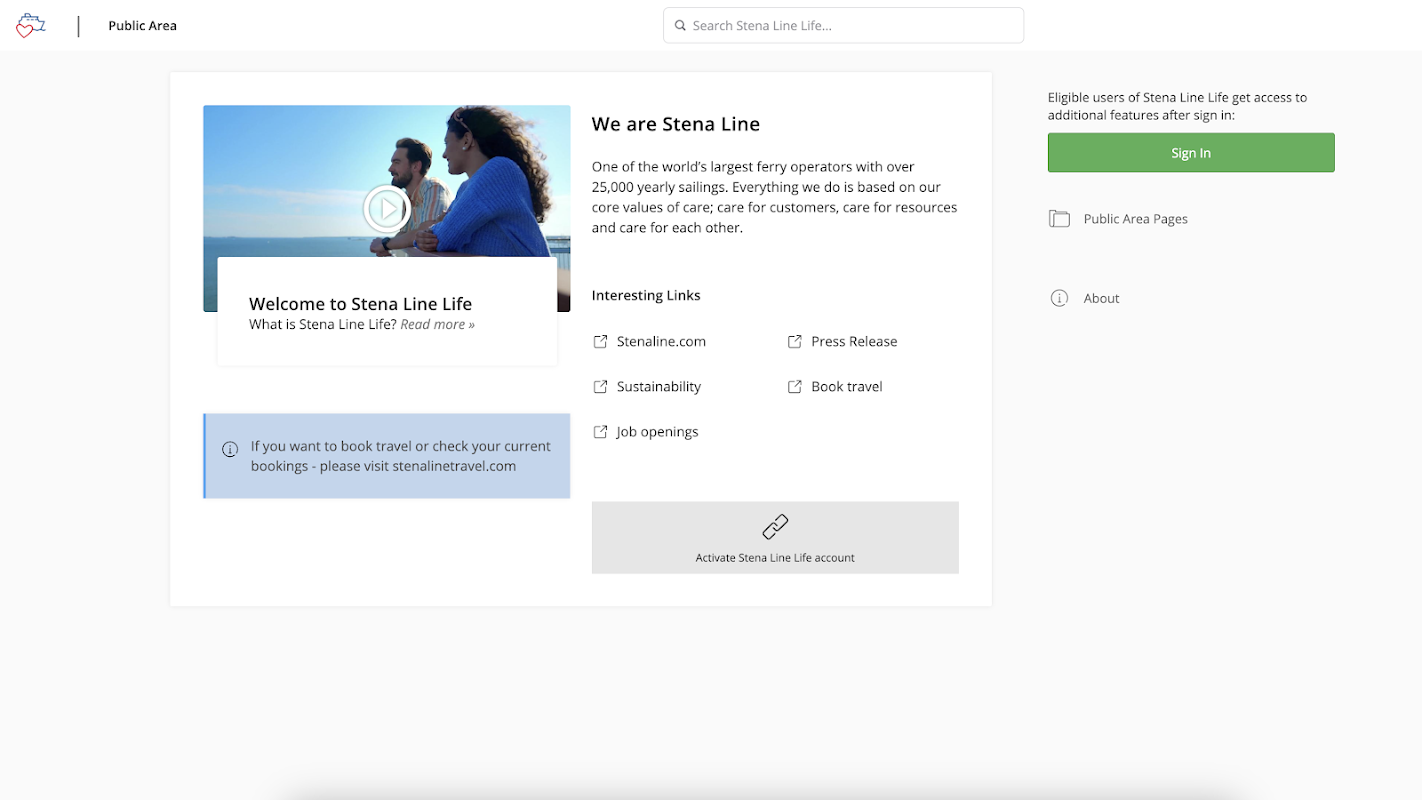This screenshot has width=1422, height=800.
Task: Focus the Search Stena Line Life field
Action: (850, 26)
